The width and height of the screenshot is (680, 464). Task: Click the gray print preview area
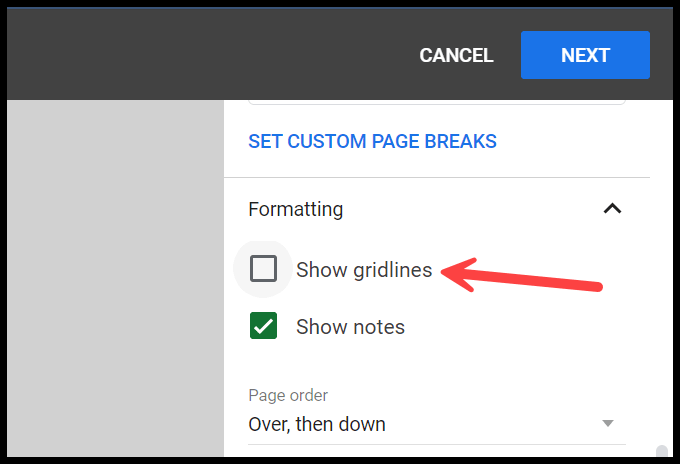pyautogui.click(x=115, y=280)
